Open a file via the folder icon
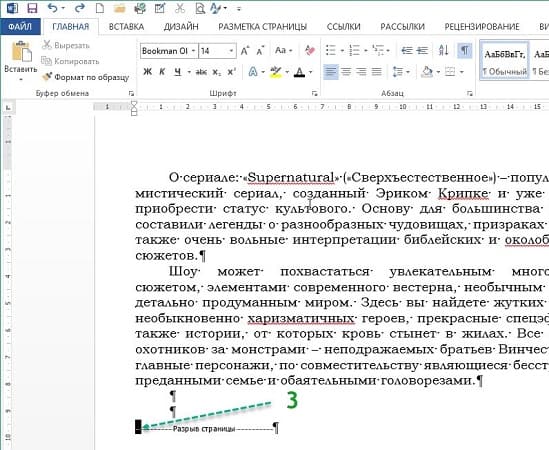The width and height of the screenshot is (549, 450). pos(119,8)
